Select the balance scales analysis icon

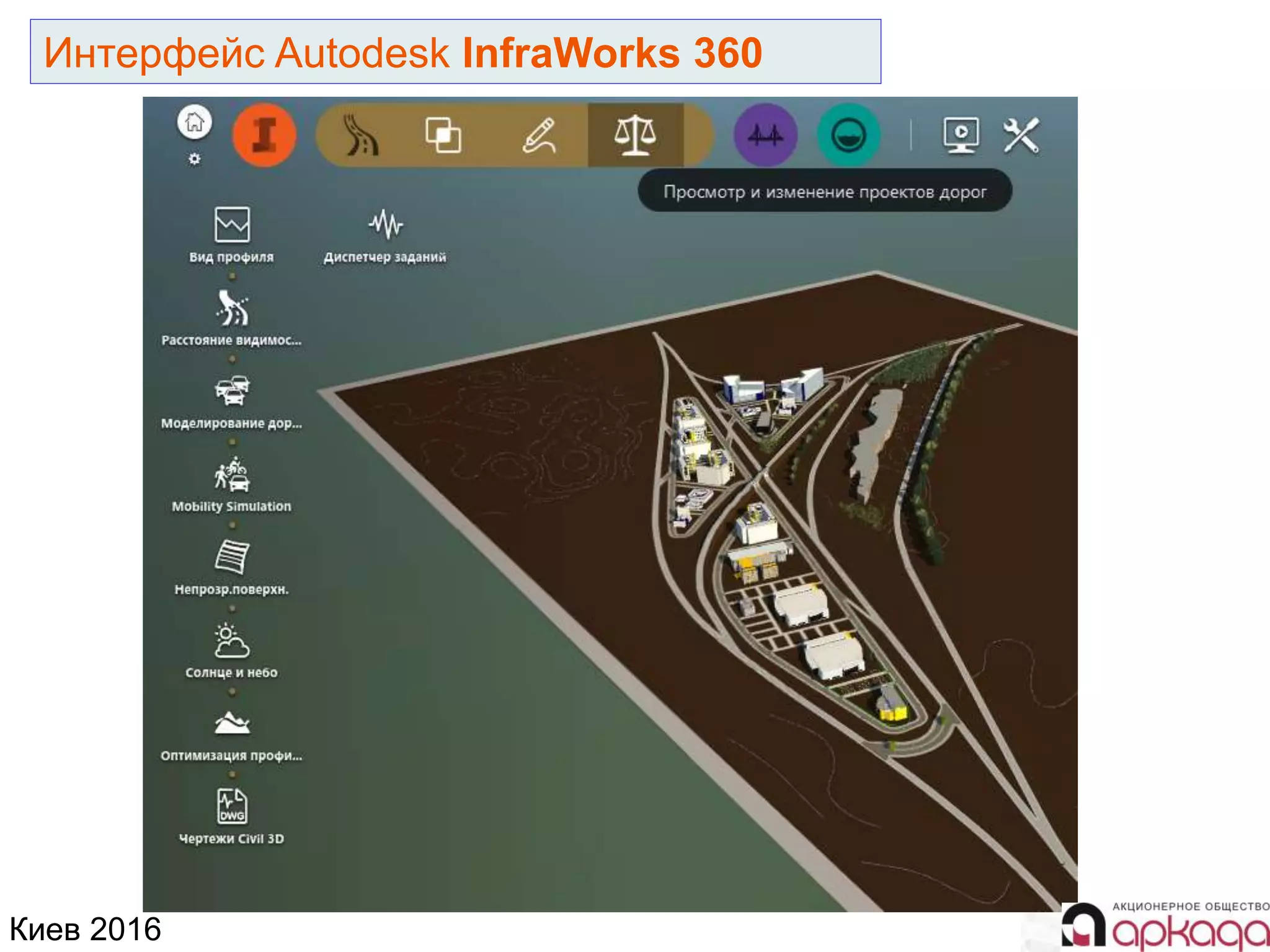(x=635, y=134)
